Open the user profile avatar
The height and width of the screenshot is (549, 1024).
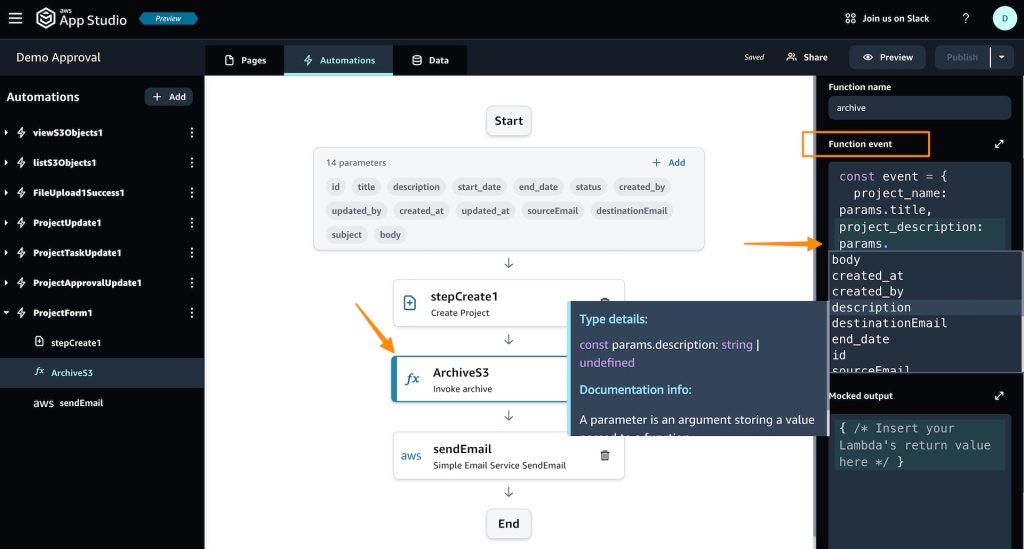(1003, 18)
